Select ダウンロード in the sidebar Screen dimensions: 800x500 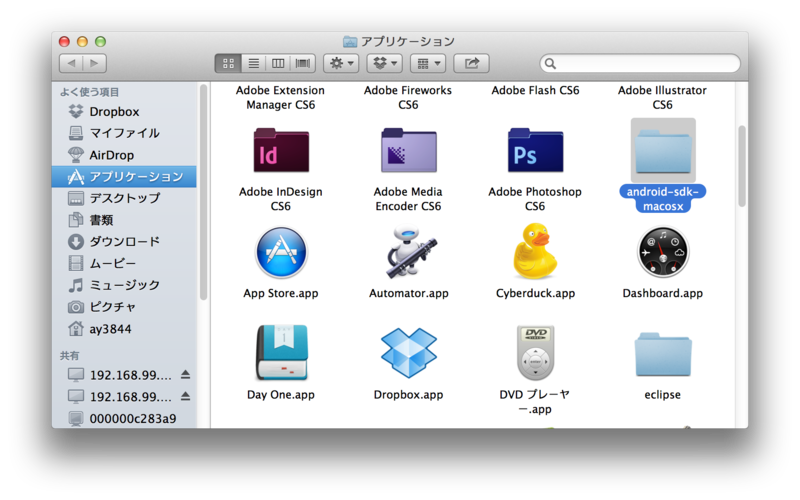[x=124, y=241]
